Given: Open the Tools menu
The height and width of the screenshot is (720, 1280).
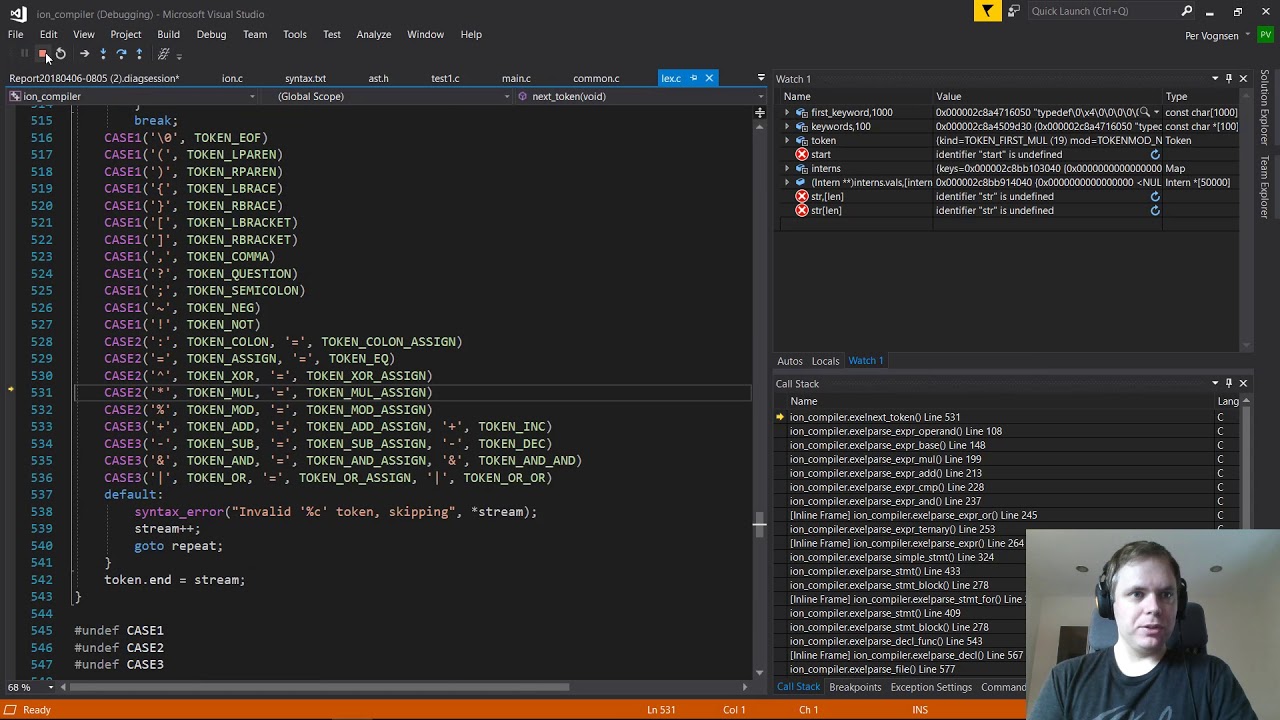Looking at the screenshot, I should point(294,34).
